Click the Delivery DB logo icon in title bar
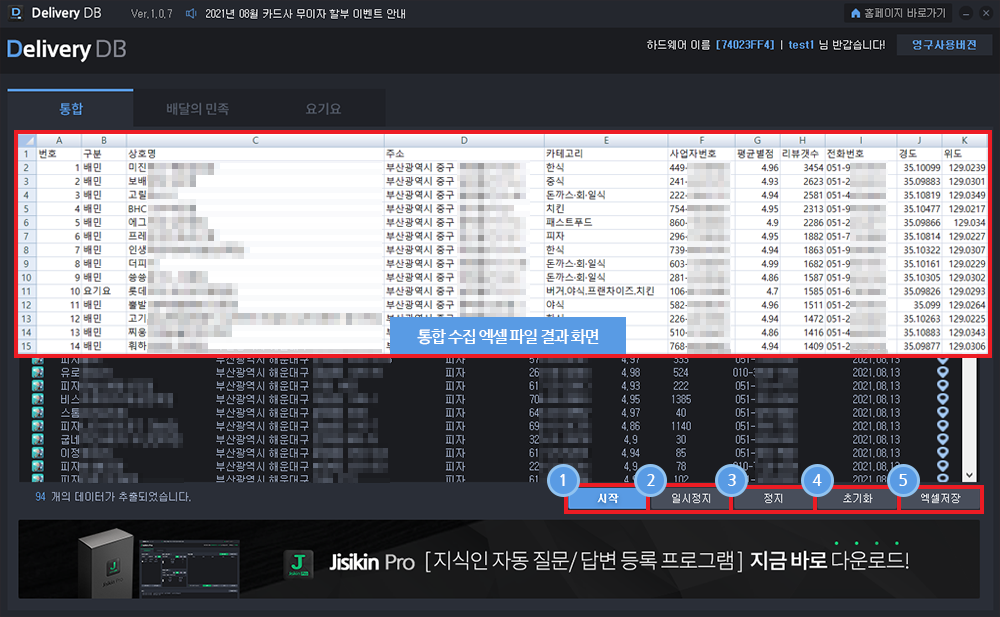The width and height of the screenshot is (1000, 617). [16, 13]
